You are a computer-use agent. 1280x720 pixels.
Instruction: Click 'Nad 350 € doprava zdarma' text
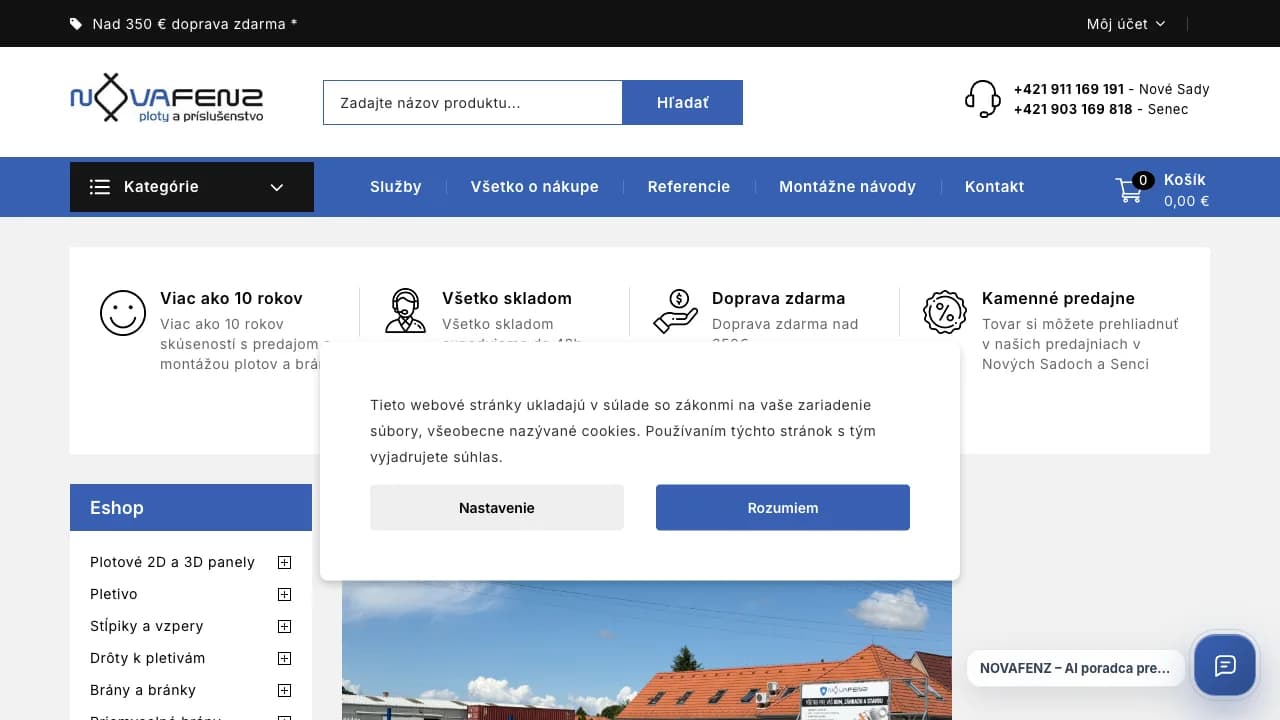point(195,24)
